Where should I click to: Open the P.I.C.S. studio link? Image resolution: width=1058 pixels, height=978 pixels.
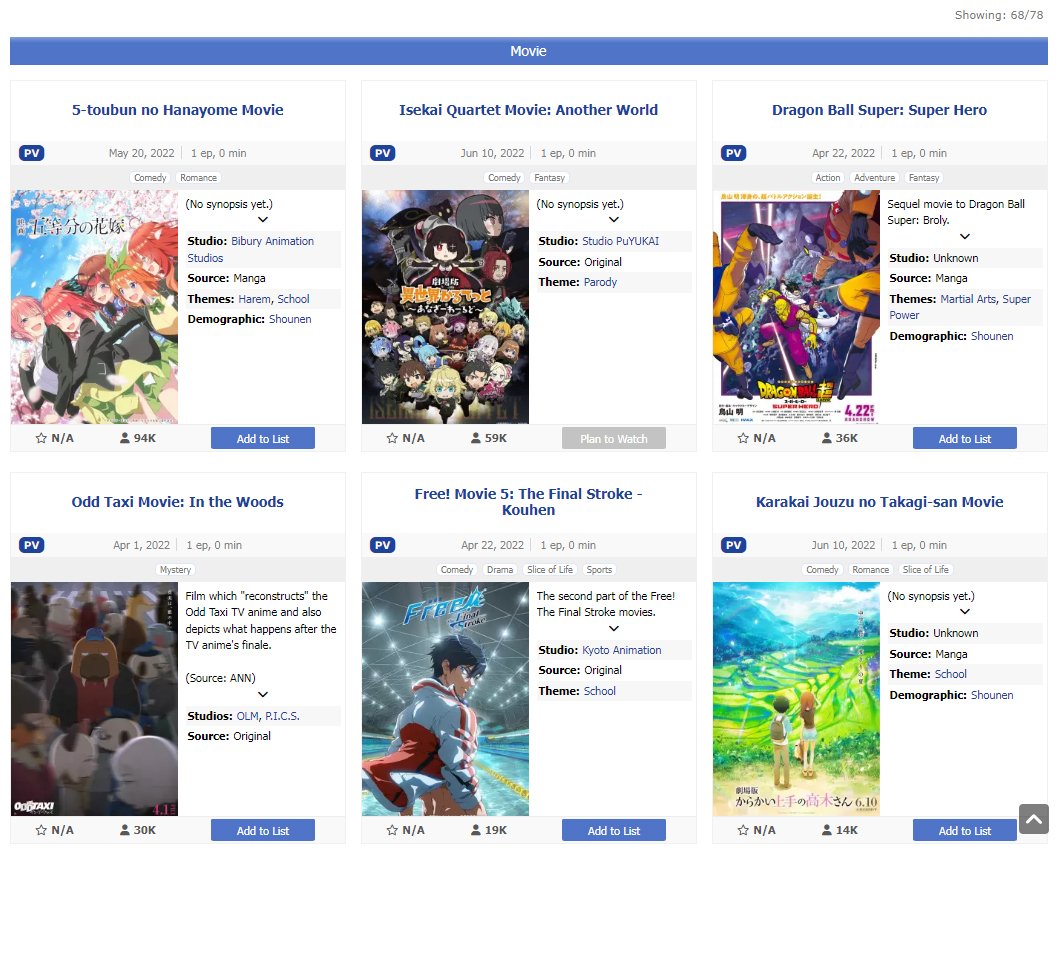click(282, 716)
